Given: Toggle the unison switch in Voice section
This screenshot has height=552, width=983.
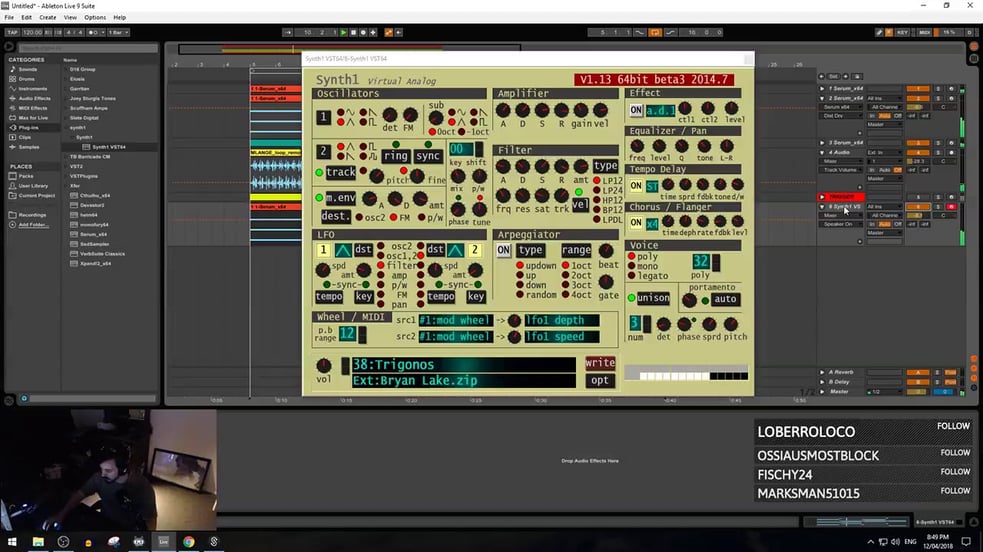Looking at the screenshot, I should [652, 298].
